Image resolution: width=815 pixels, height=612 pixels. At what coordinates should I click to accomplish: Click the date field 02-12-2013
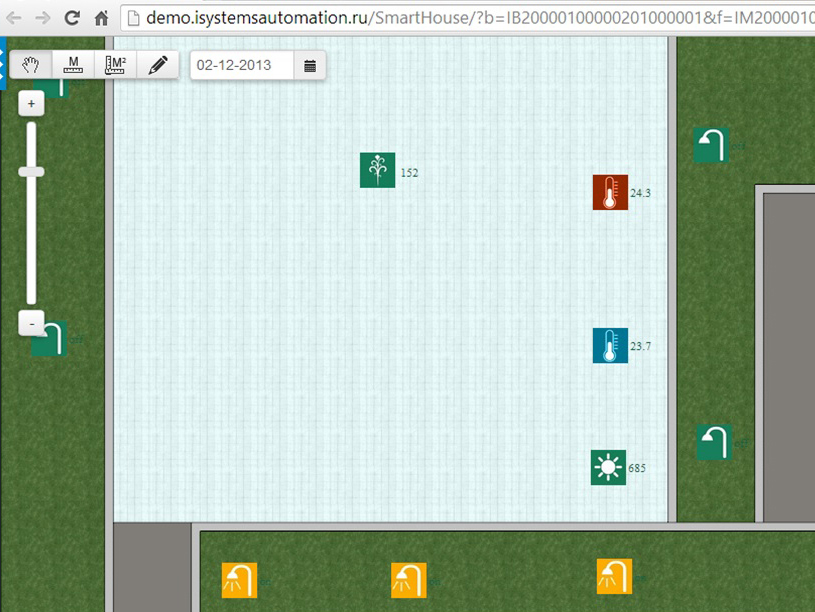coord(242,66)
